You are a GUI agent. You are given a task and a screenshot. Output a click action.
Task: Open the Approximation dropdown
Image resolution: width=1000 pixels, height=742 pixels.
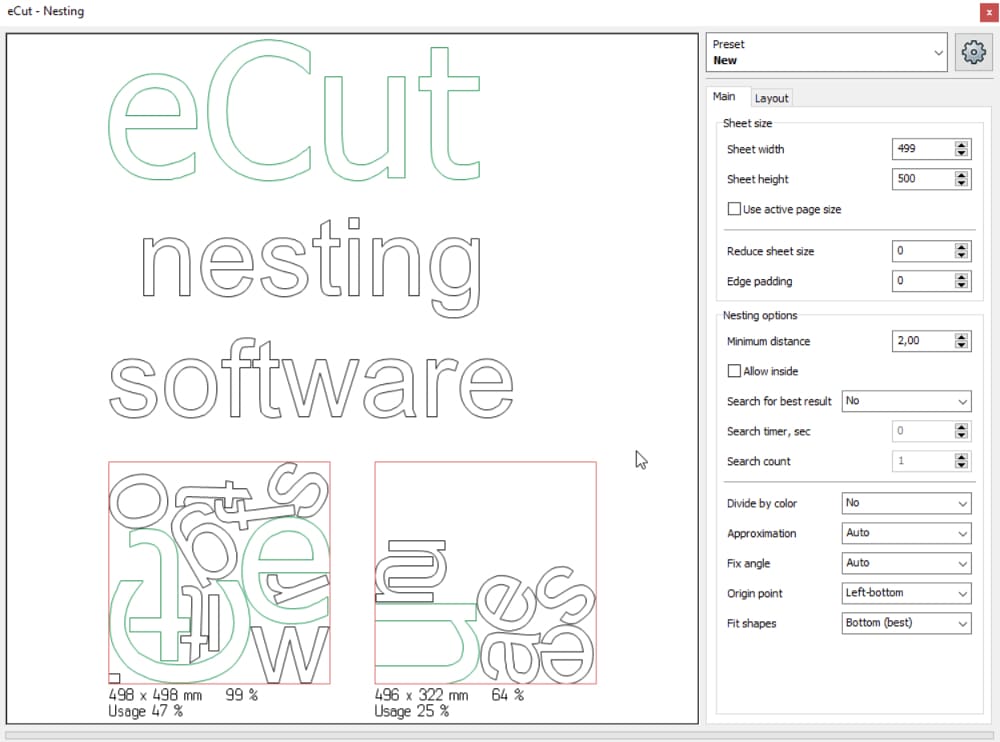click(x=906, y=533)
